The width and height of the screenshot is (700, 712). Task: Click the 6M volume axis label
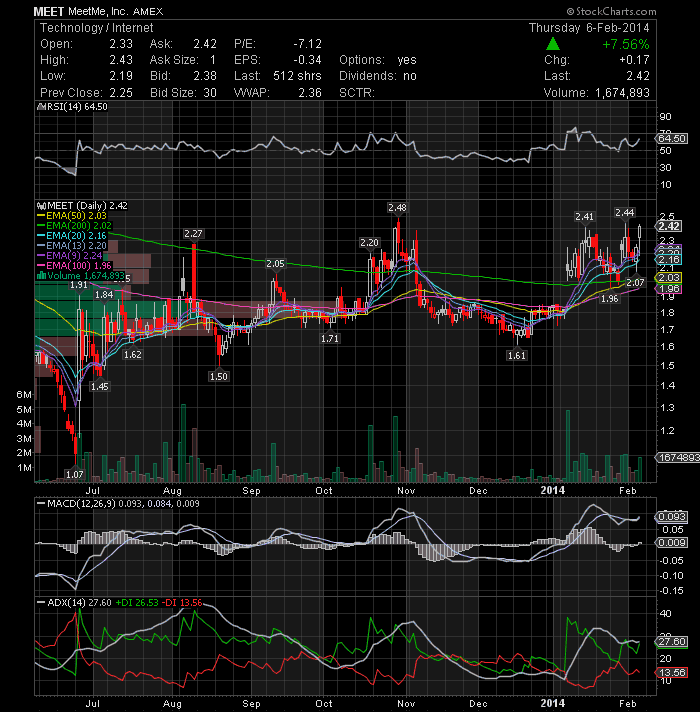[24, 395]
